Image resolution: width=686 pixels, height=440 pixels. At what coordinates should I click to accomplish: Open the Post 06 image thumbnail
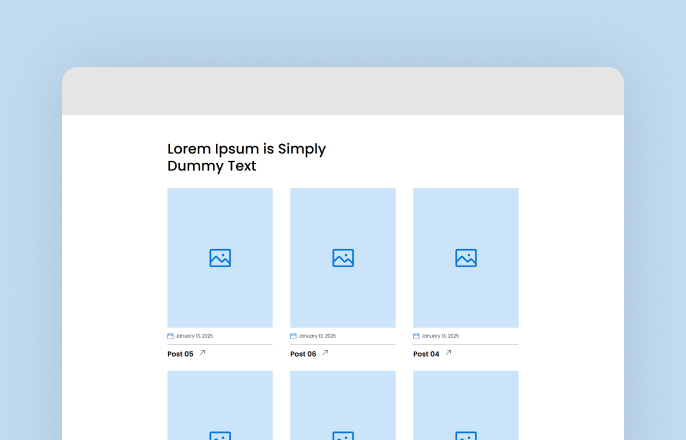343,258
